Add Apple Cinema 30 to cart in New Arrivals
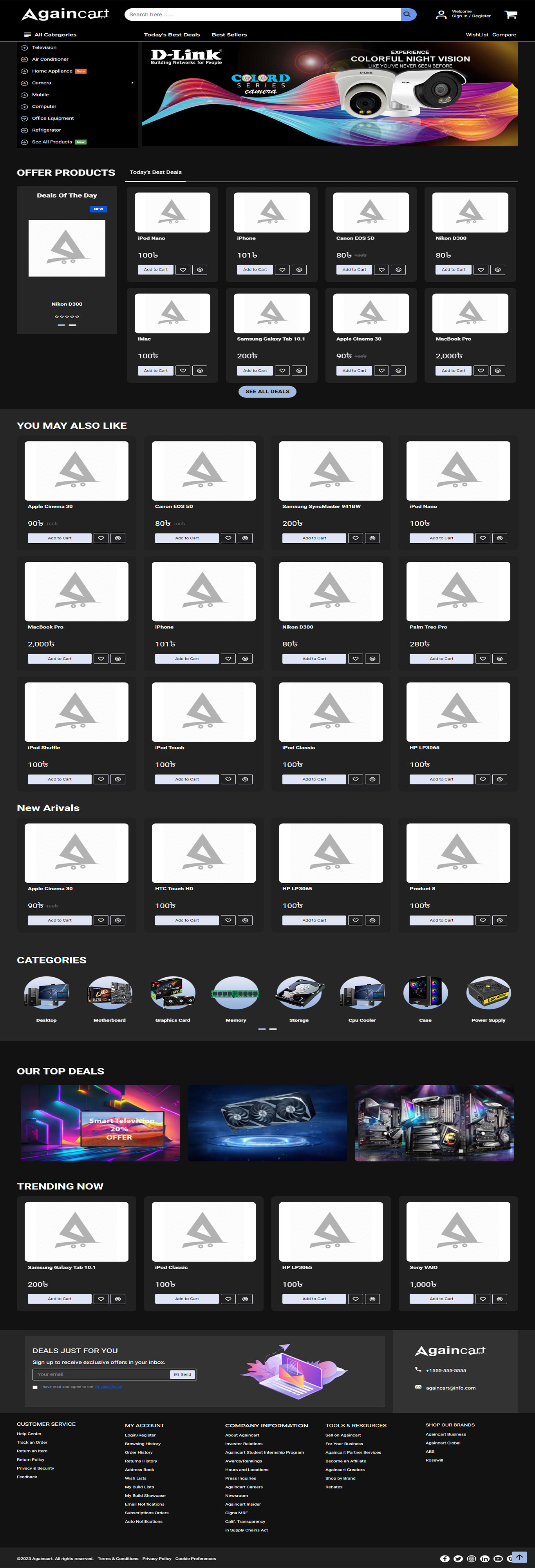 (x=60, y=920)
